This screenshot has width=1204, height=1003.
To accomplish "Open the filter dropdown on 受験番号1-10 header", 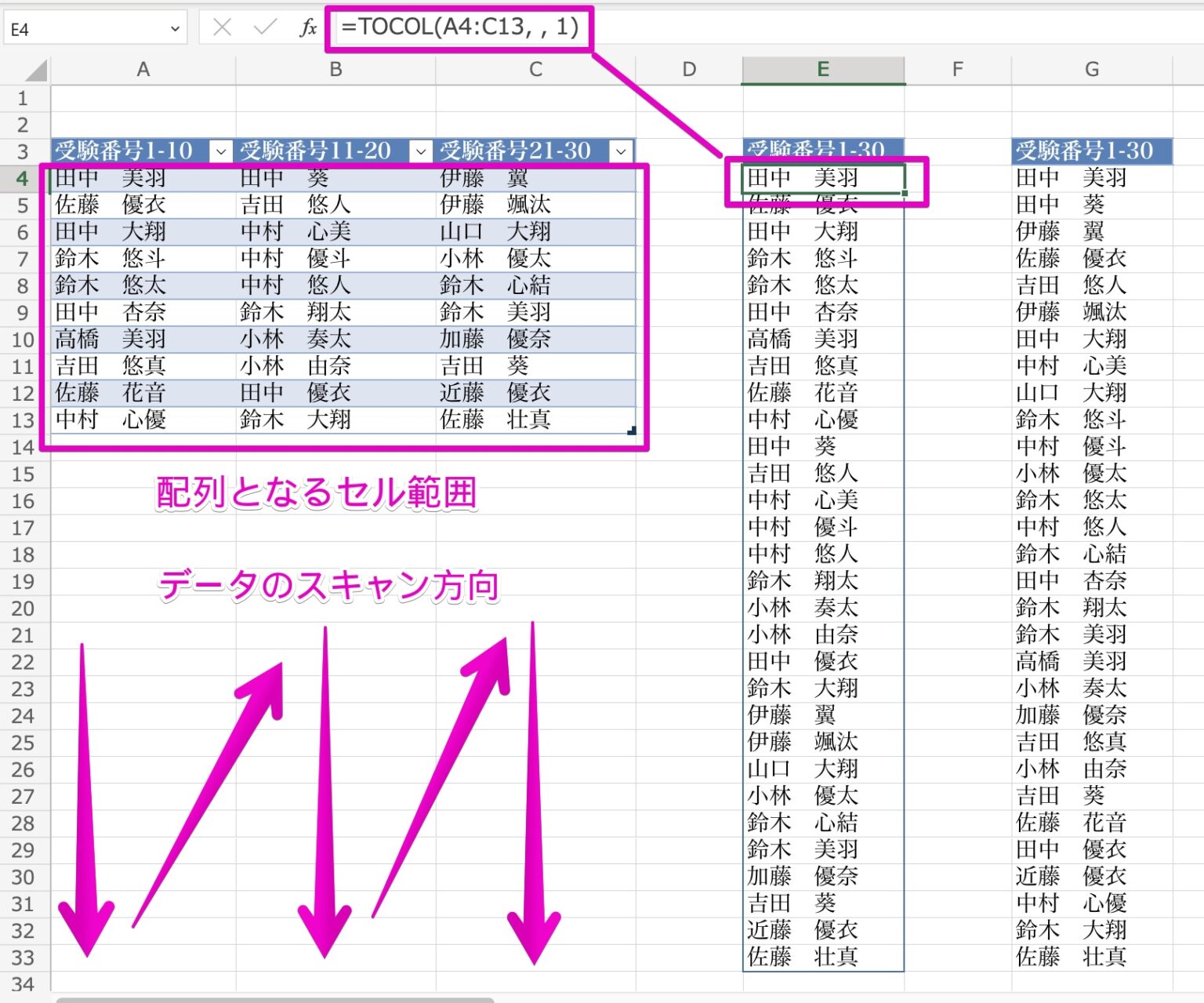I will [219, 151].
